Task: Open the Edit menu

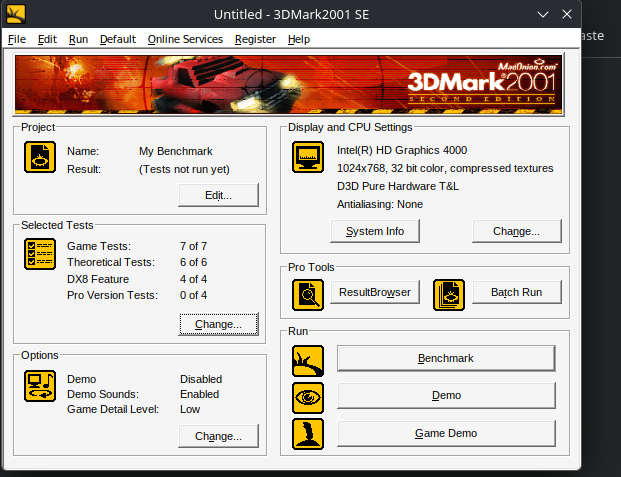Action: [x=47, y=39]
